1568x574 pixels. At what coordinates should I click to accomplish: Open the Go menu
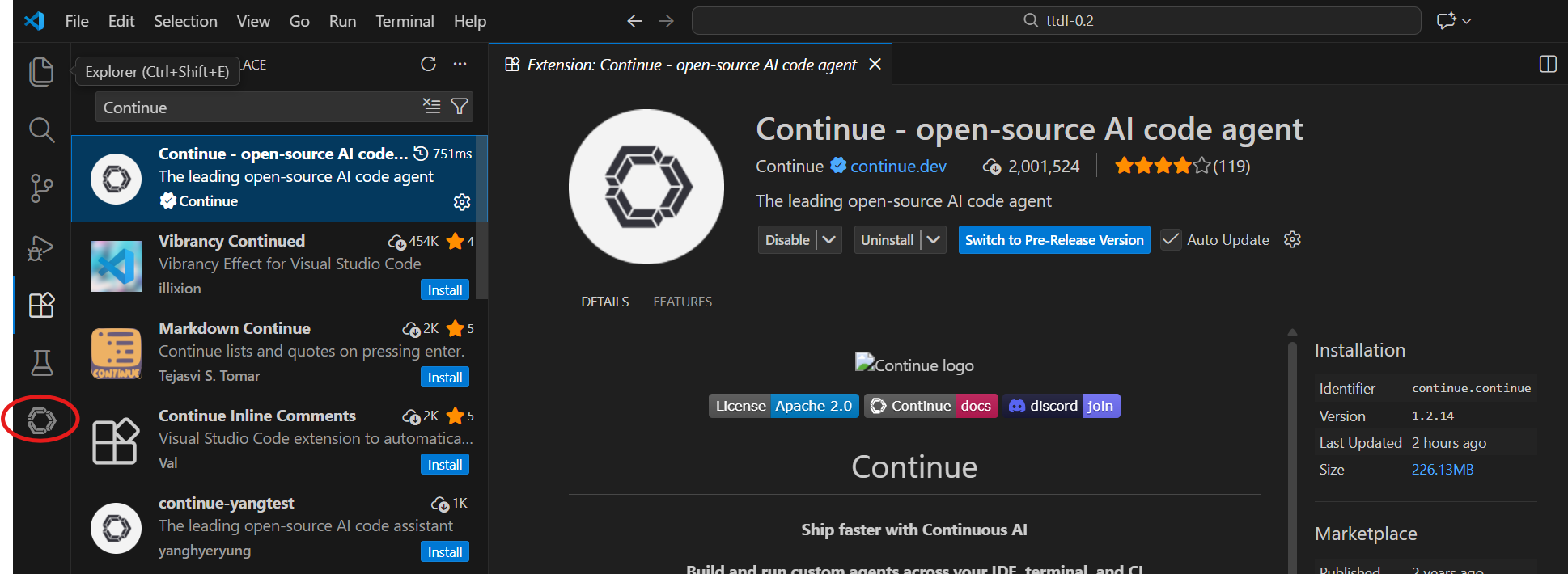[299, 21]
